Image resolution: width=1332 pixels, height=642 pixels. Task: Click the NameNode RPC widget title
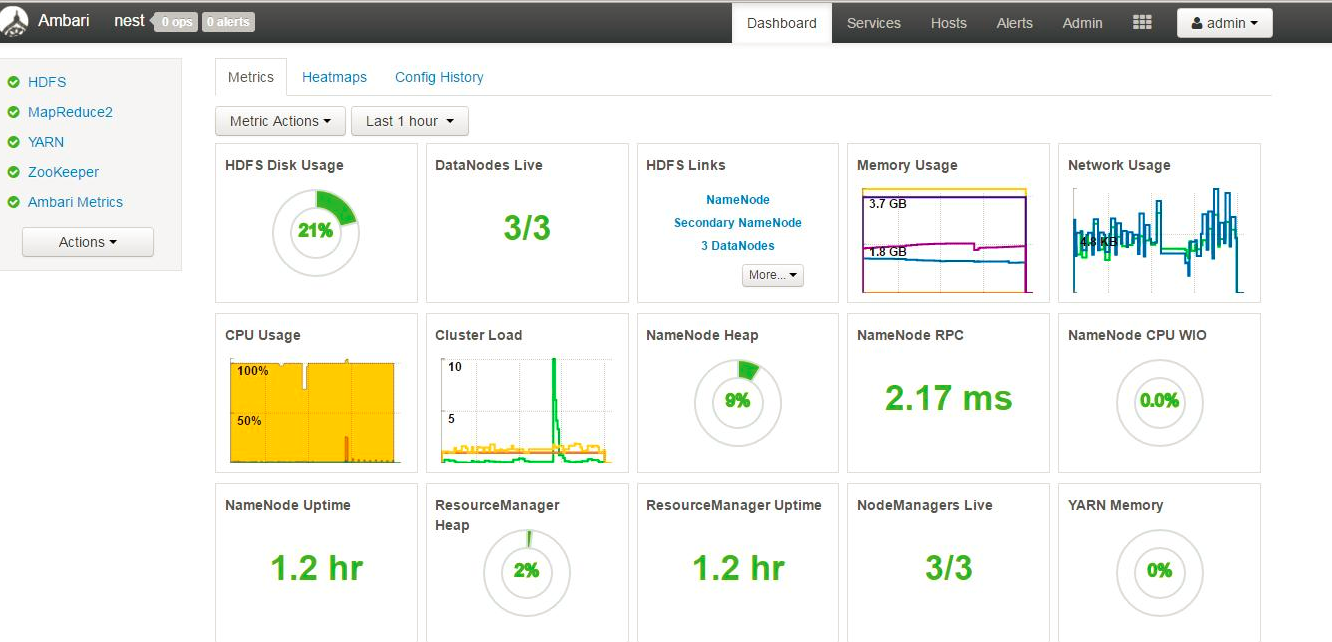(x=910, y=335)
